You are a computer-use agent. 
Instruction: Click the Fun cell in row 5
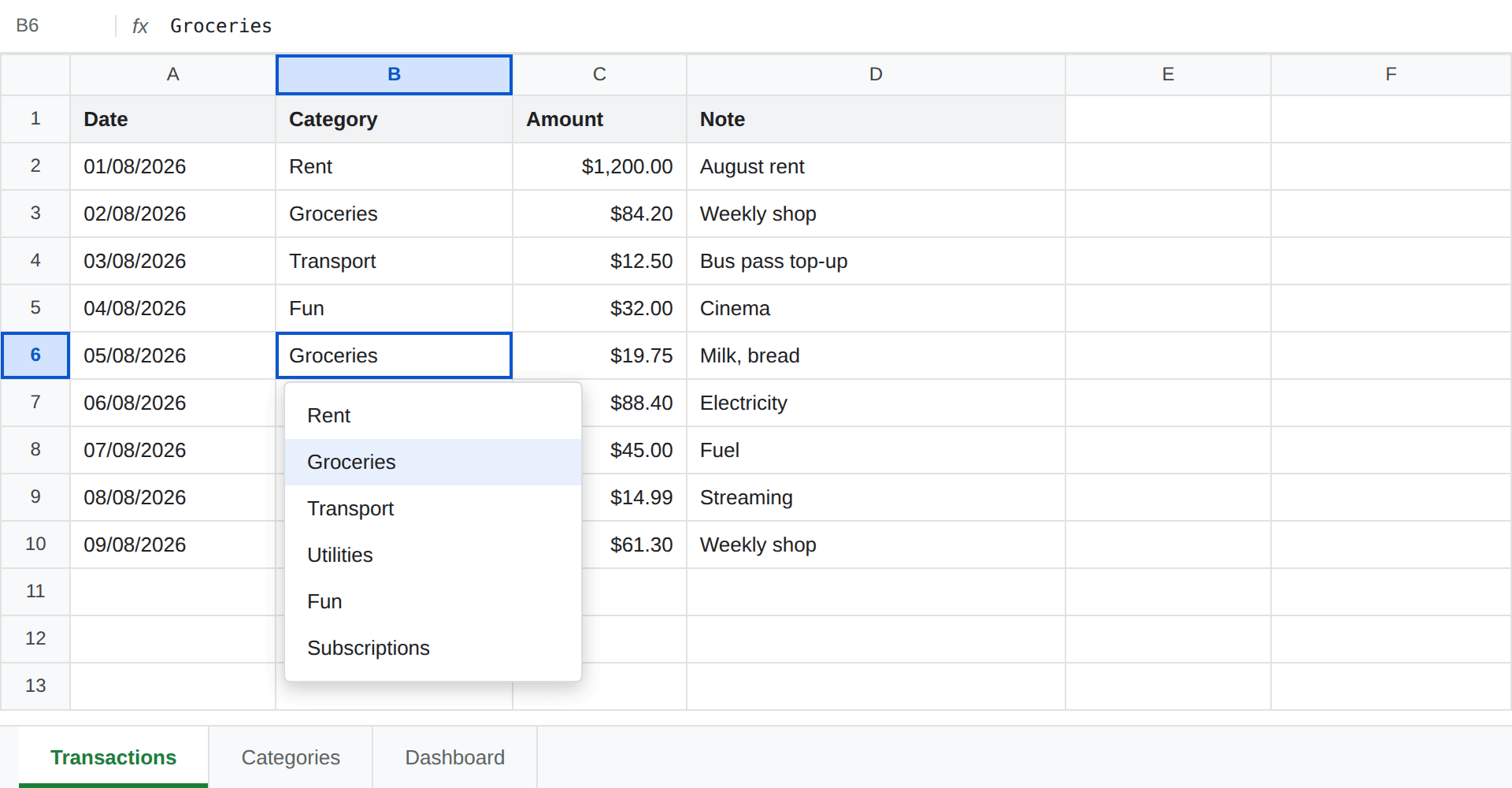(394, 308)
